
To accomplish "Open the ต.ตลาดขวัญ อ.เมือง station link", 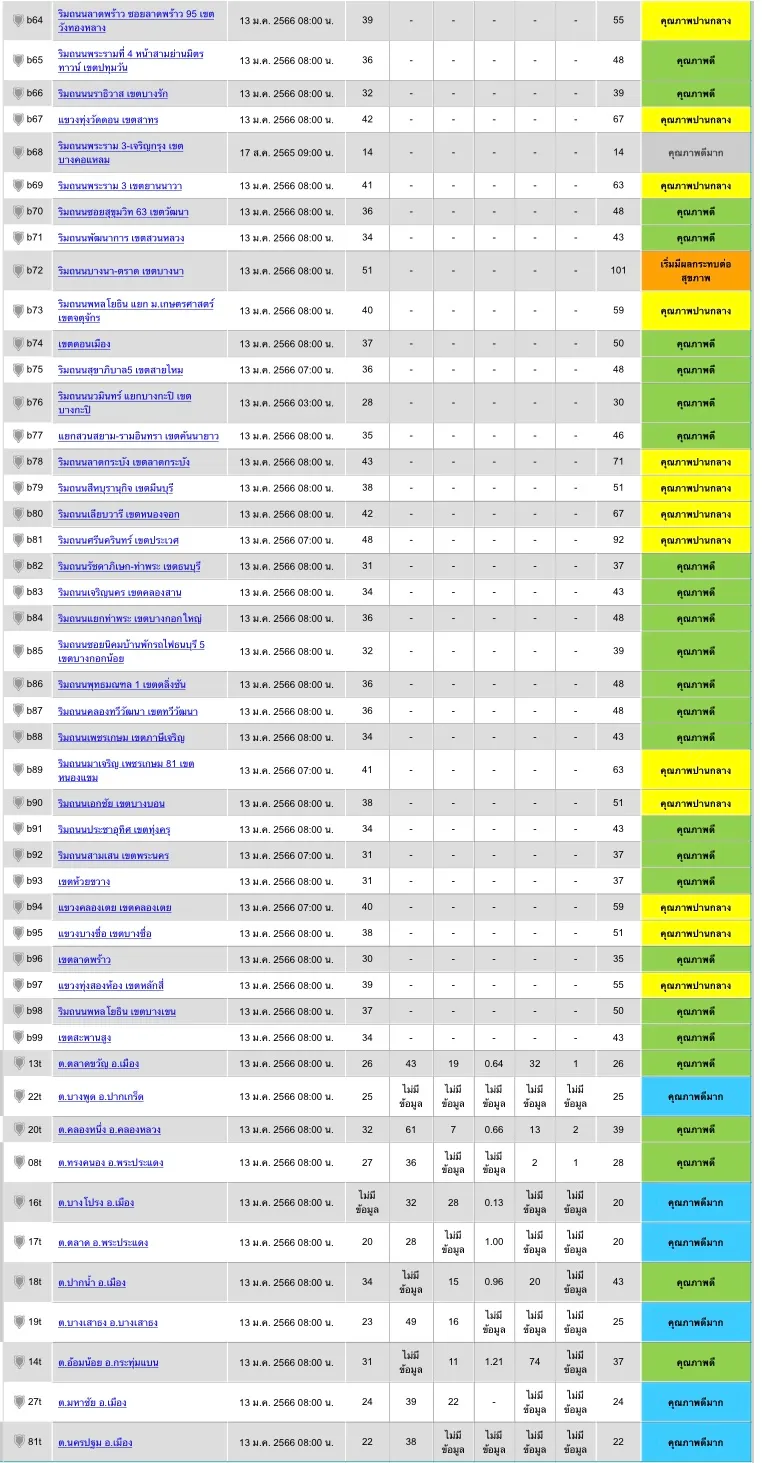I will (x=96, y=1063).
